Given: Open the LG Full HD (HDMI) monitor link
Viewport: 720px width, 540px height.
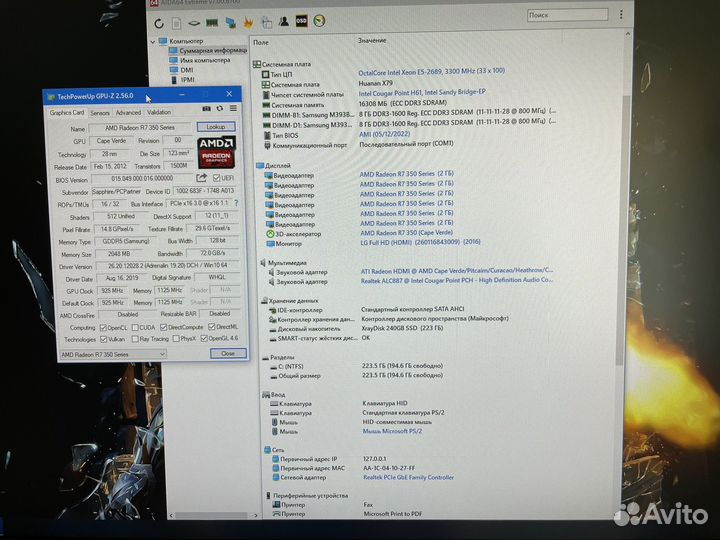Looking at the screenshot, I should click(420, 242).
